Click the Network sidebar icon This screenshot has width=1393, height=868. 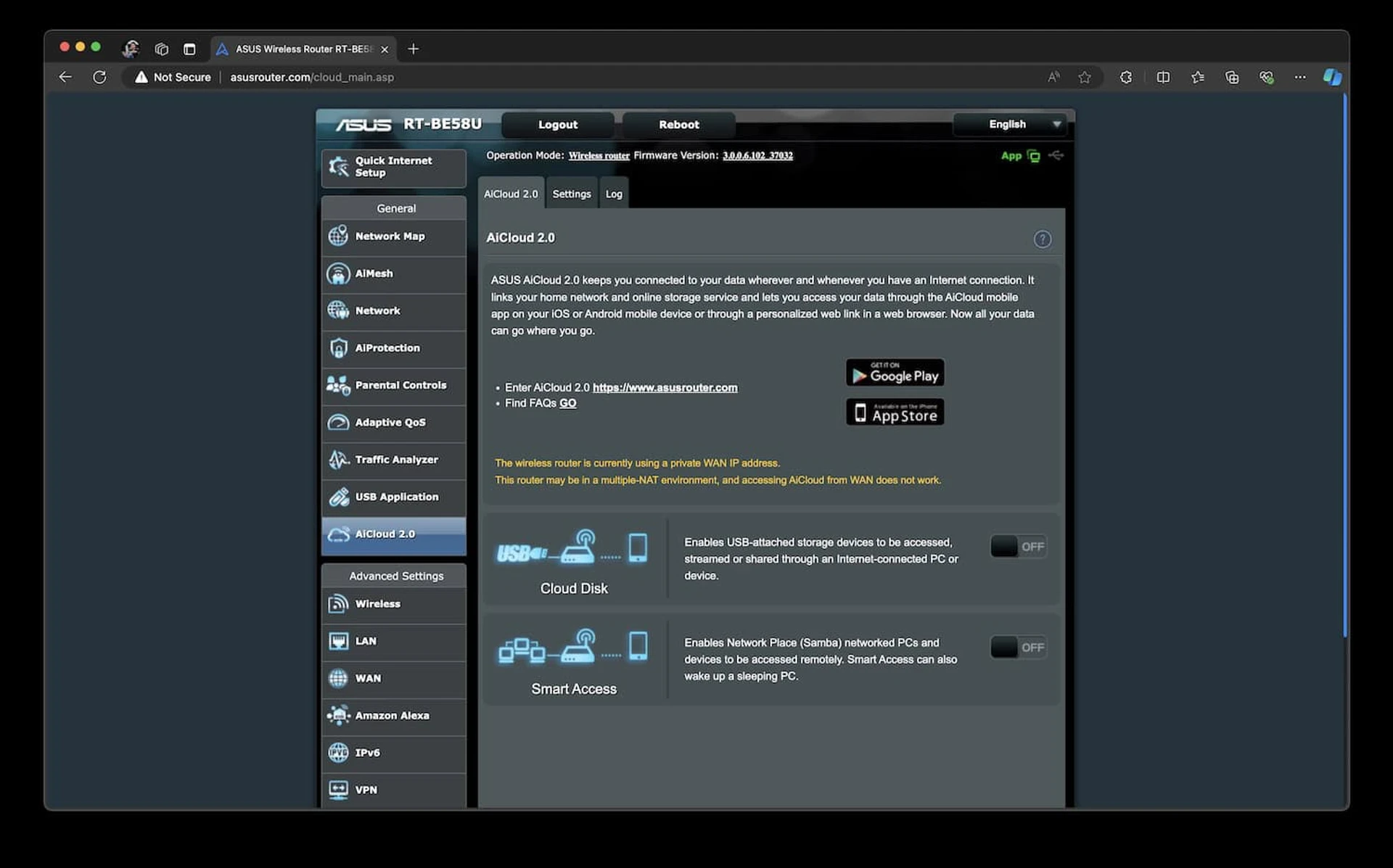tap(338, 310)
